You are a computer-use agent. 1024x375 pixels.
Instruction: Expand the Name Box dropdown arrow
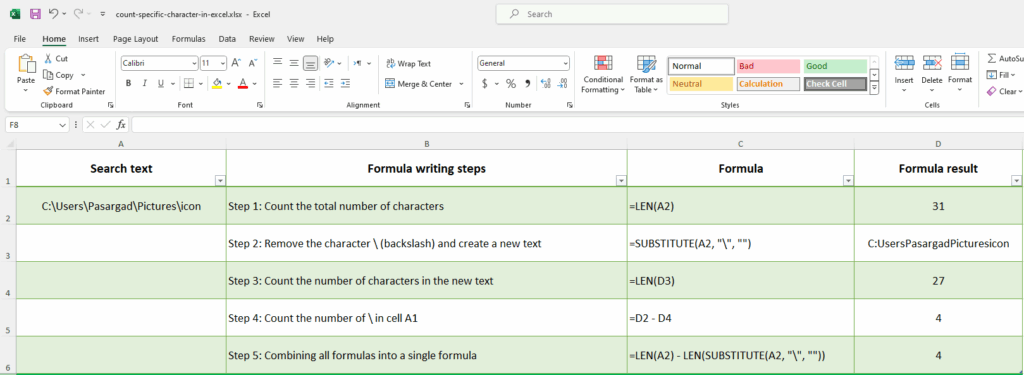pos(63,124)
